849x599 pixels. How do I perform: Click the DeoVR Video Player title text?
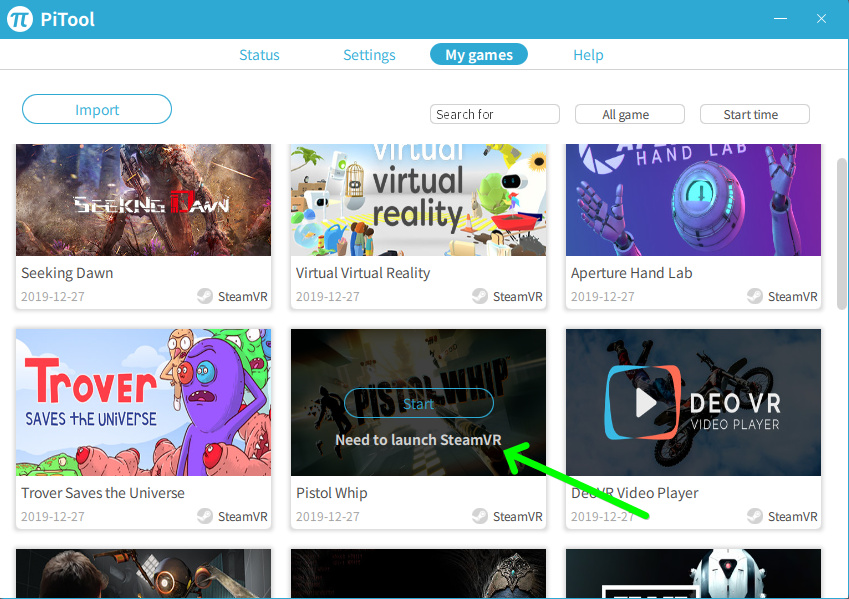(635, 493)
